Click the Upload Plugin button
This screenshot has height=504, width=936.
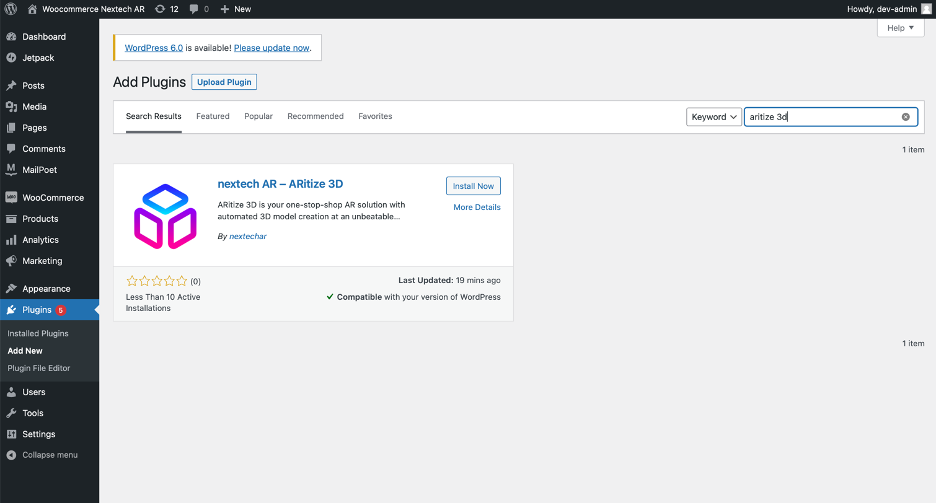point(224,82)
